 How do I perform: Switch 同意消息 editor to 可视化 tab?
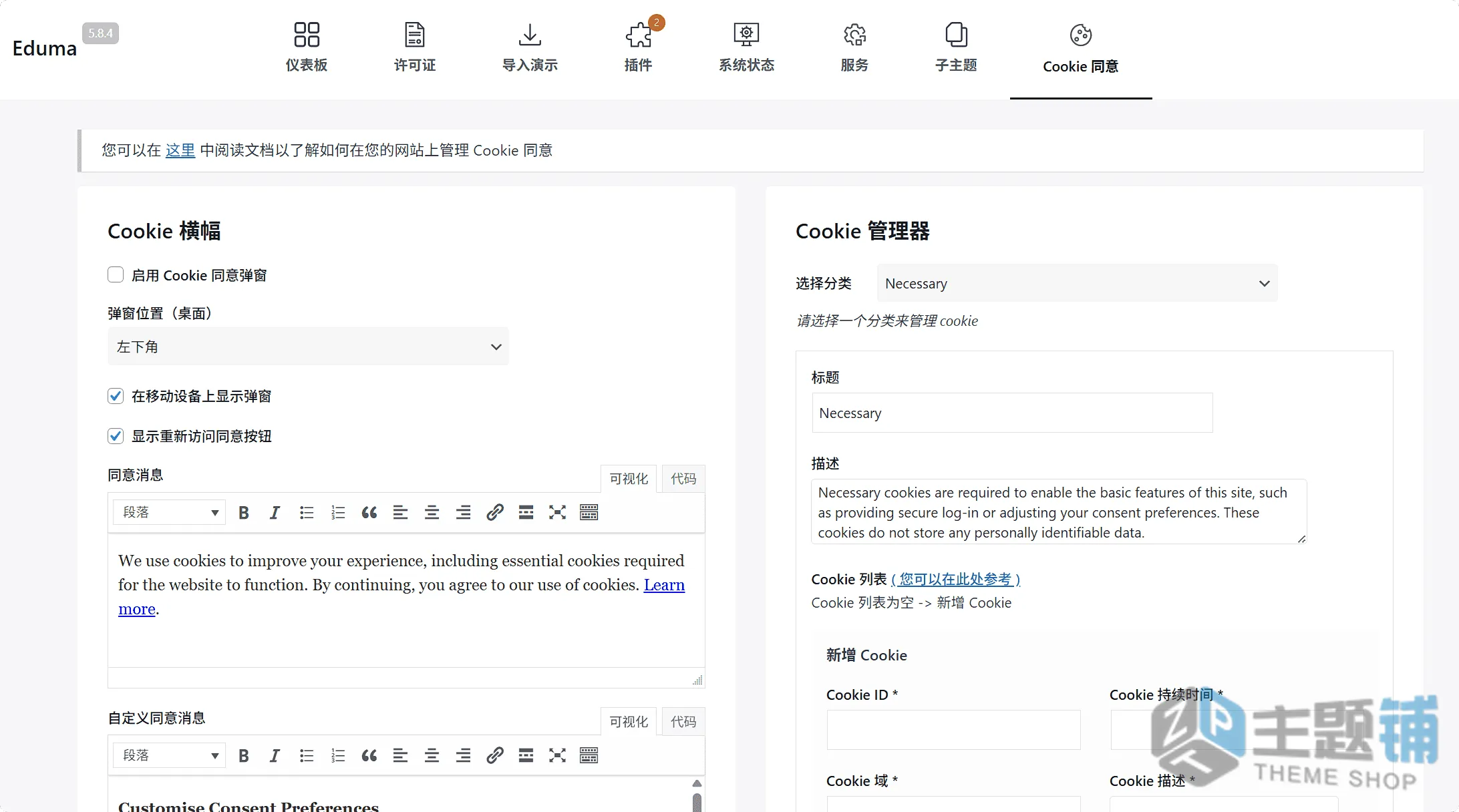click(x=629, y=479)
